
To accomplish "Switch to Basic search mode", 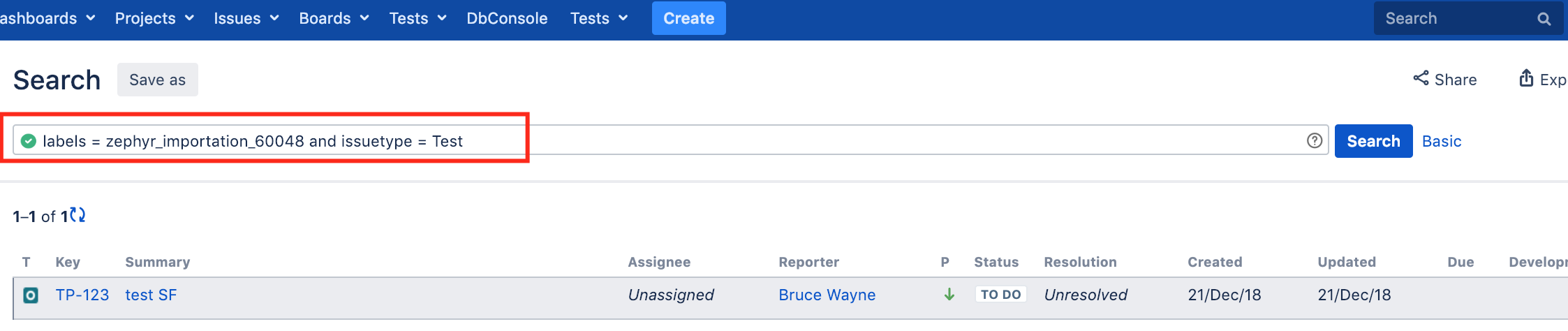I will pyautogui.click(x=1442, y=141).
